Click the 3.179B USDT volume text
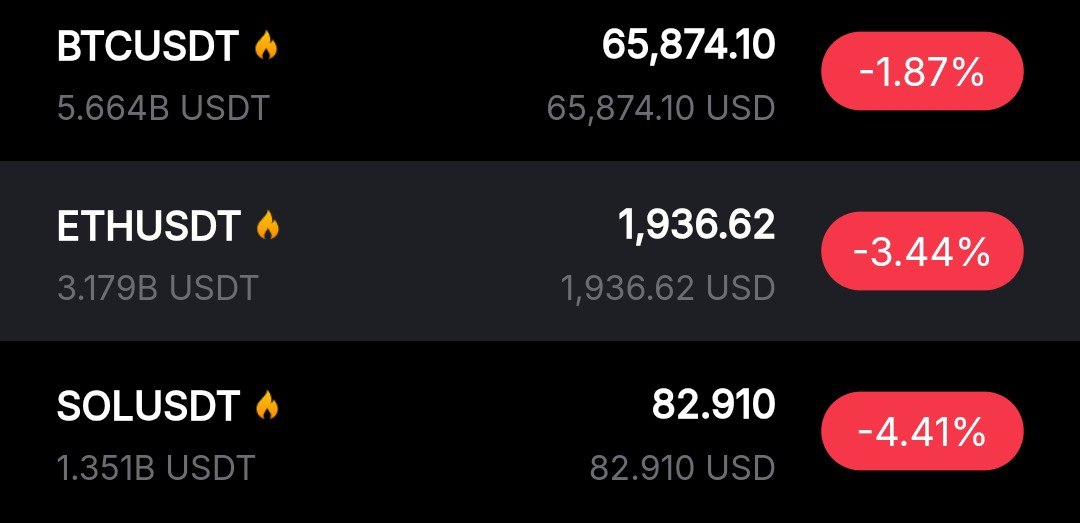Image resolution: width=1080 pixels, height=523 pixels. (x=158, y=287)
